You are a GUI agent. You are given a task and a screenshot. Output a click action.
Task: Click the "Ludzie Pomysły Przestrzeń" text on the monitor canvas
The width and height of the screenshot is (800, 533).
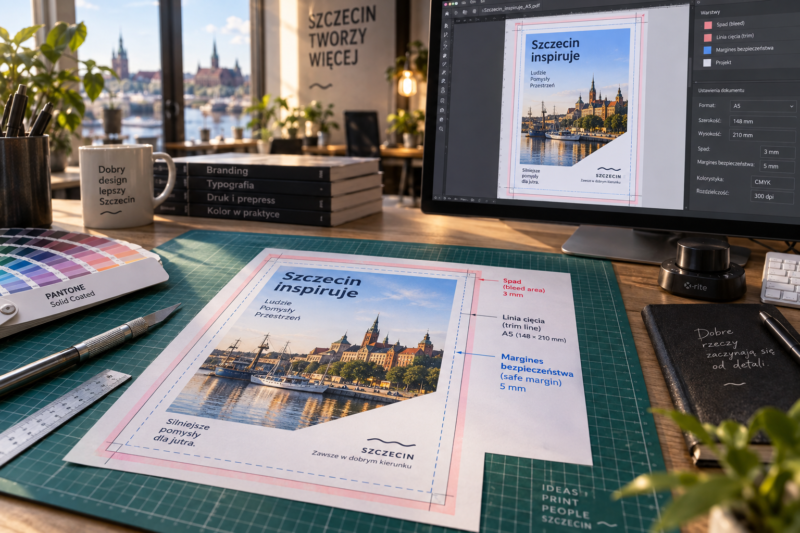point(542,79)
